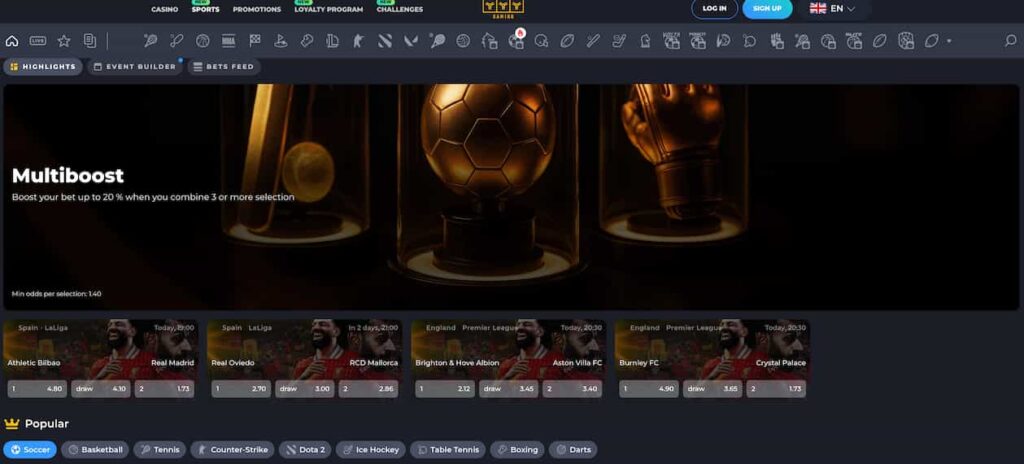Open the bet slip documents icon
The height and width of the screenshot is (464, 1024).
(90, 41)
